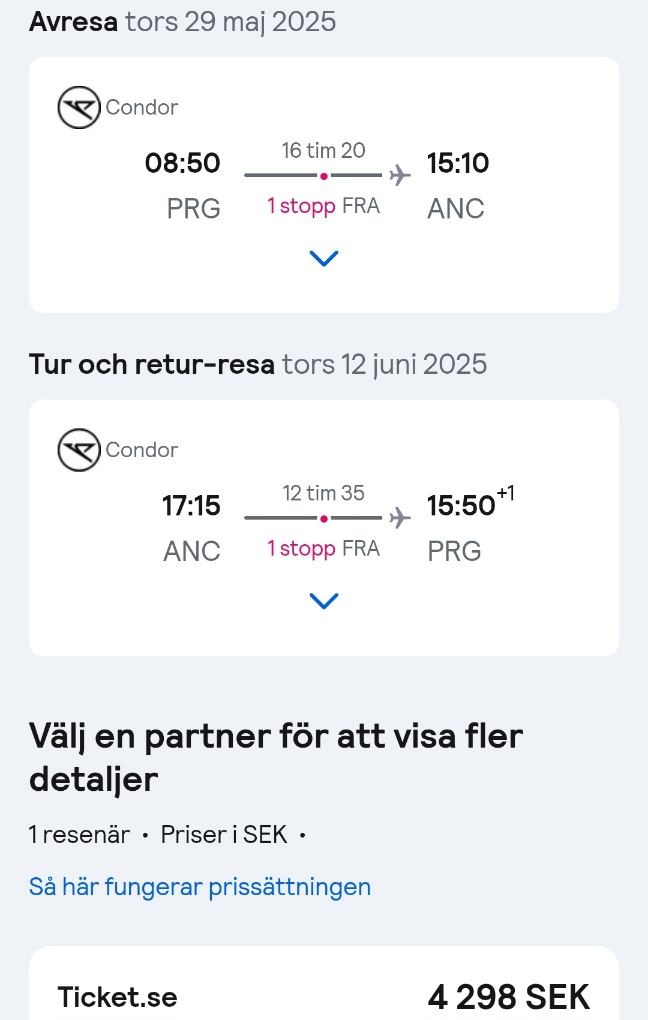The image size is (648, 1020).
Task: Click '1 stopp FRA' on outbound flight
Action: pyautogui.click(x=323, y=206)
